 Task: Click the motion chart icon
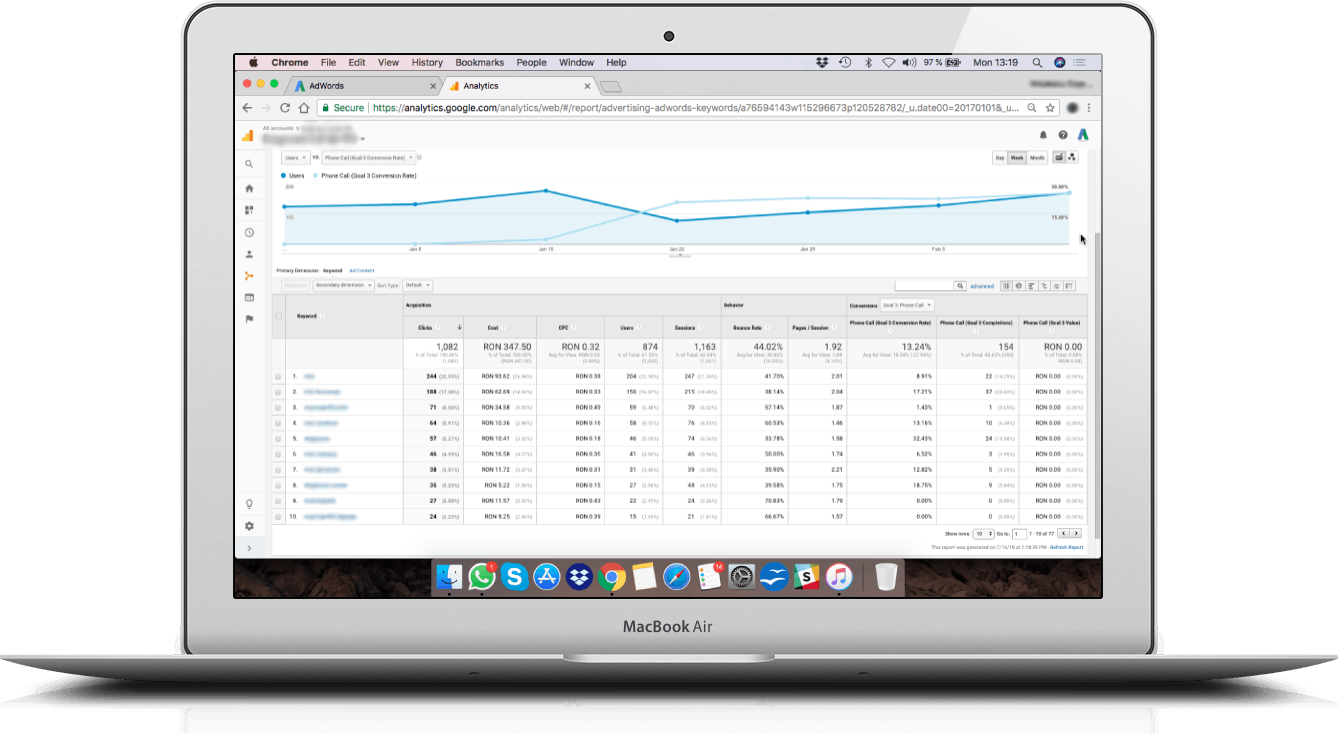click(x=1071, y=158)
